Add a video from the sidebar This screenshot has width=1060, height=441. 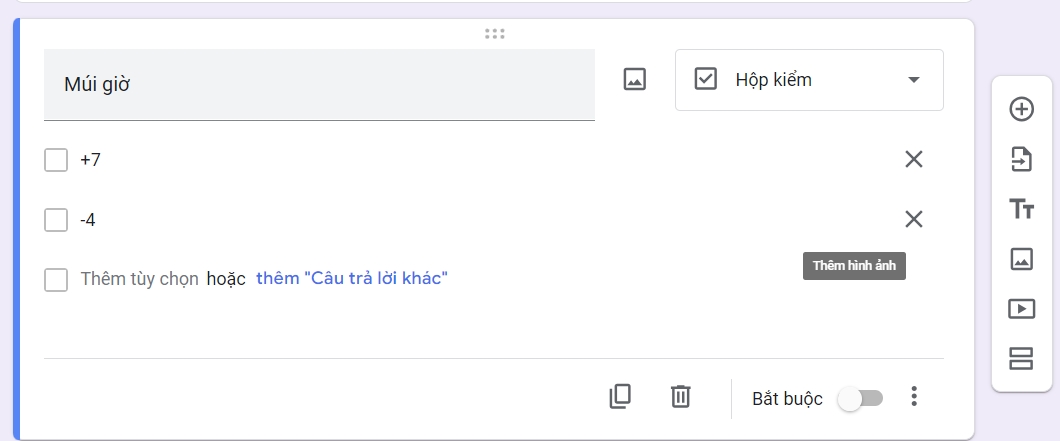(x=1021, y=308)
